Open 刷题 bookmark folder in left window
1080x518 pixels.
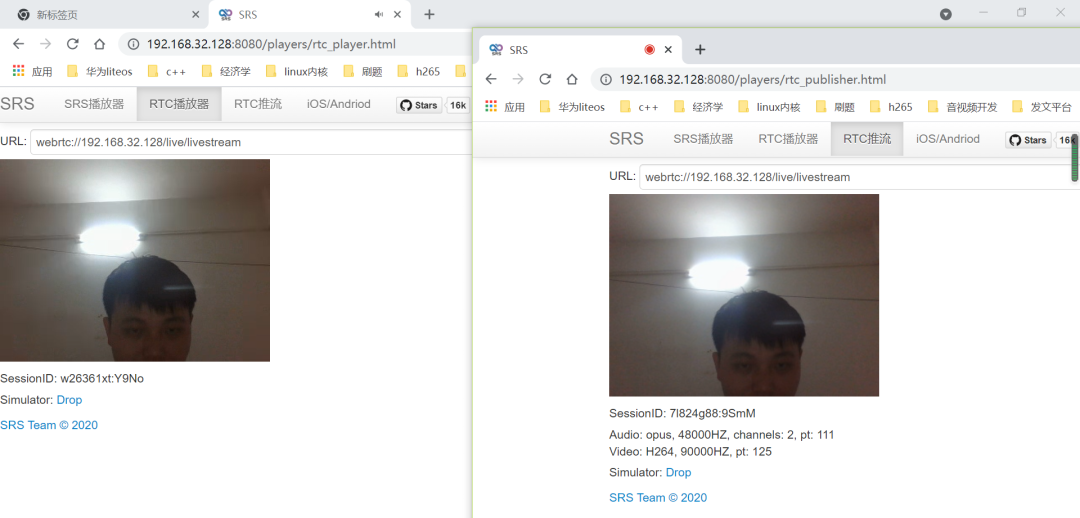(x=363, y=71)
